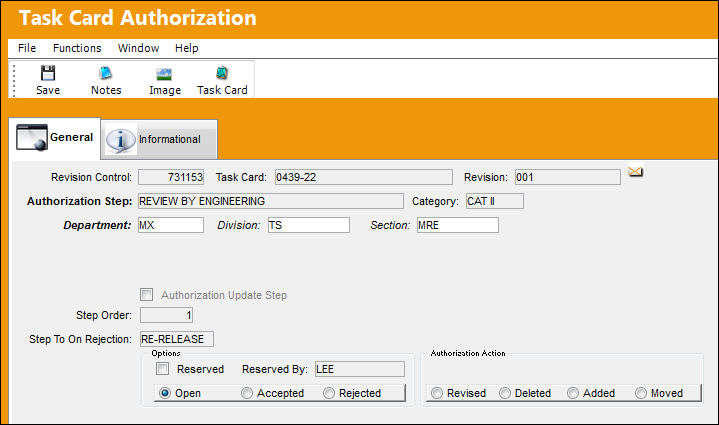Click the Revision field 001
The width and height of the screenshot is (719, 425).
pyautogui.click(x=568, y=177)
